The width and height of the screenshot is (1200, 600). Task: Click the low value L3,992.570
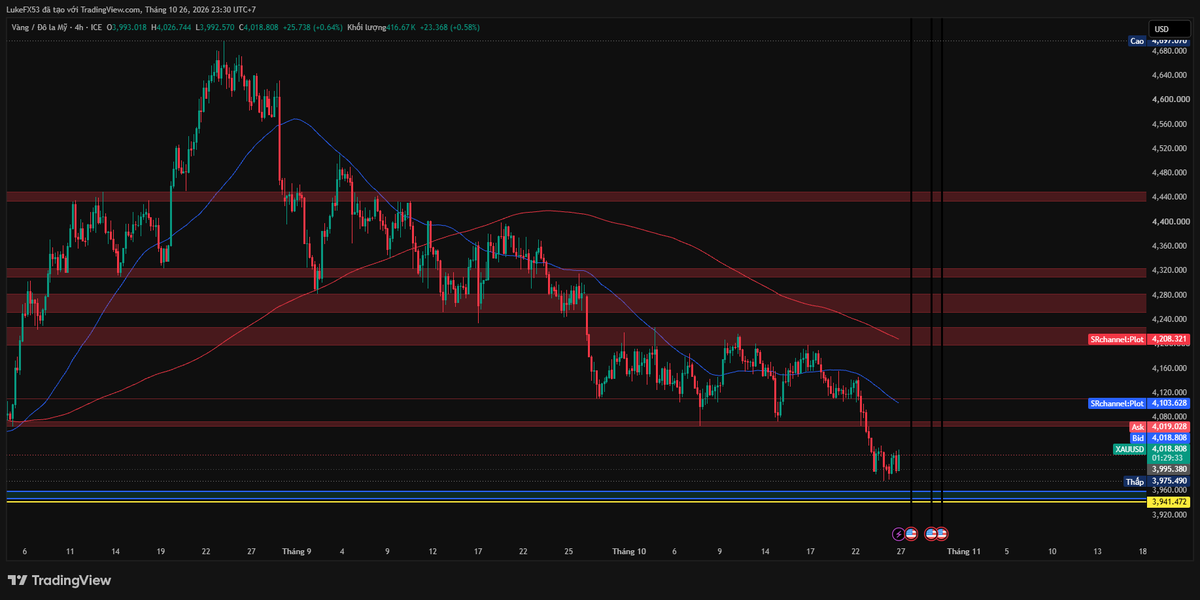pos(215,27)
